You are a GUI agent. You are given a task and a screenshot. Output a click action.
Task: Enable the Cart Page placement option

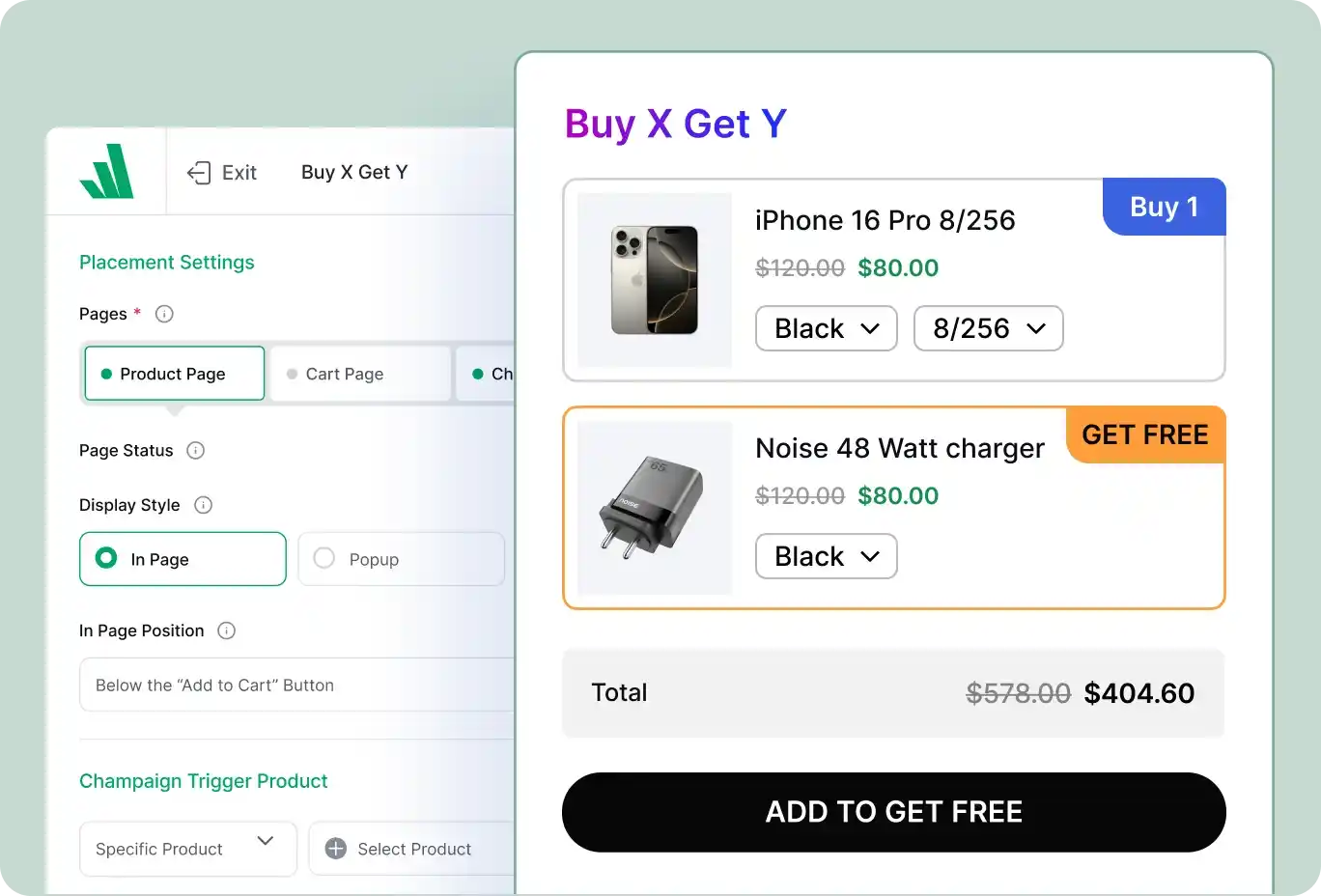tap(359, 374)
